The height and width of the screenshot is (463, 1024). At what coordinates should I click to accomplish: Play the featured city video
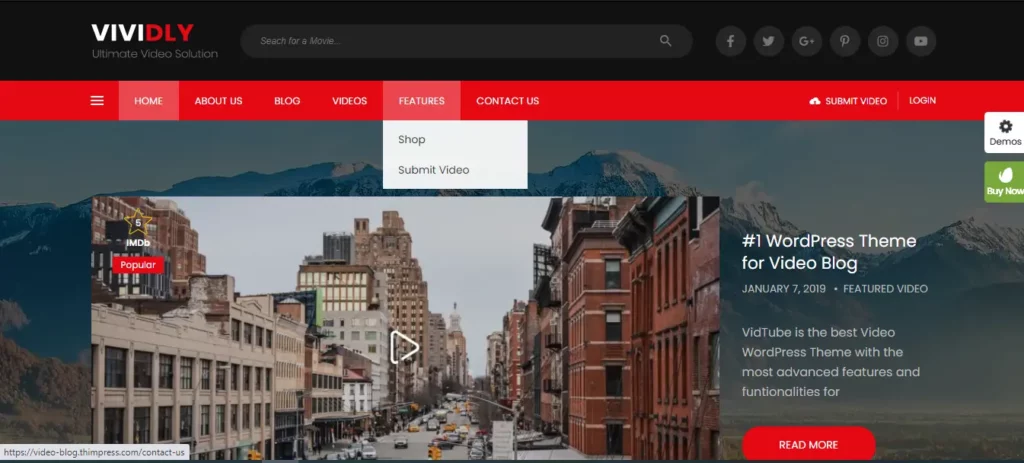(405, 348)
